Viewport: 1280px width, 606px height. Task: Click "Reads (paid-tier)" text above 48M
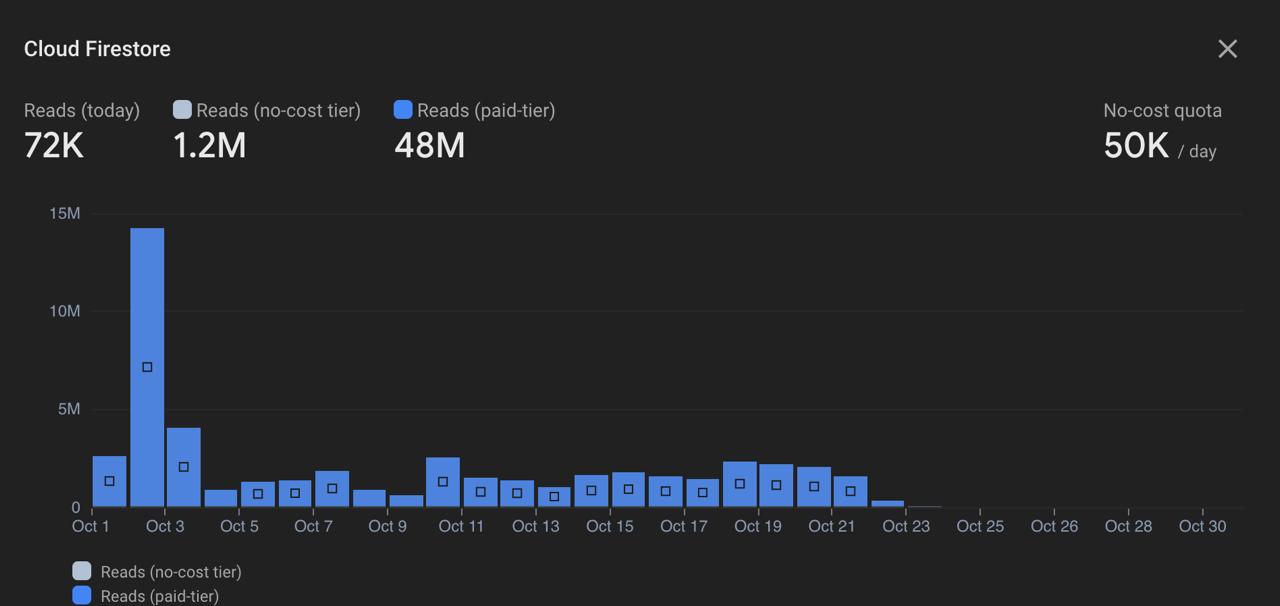coord(486,110)
